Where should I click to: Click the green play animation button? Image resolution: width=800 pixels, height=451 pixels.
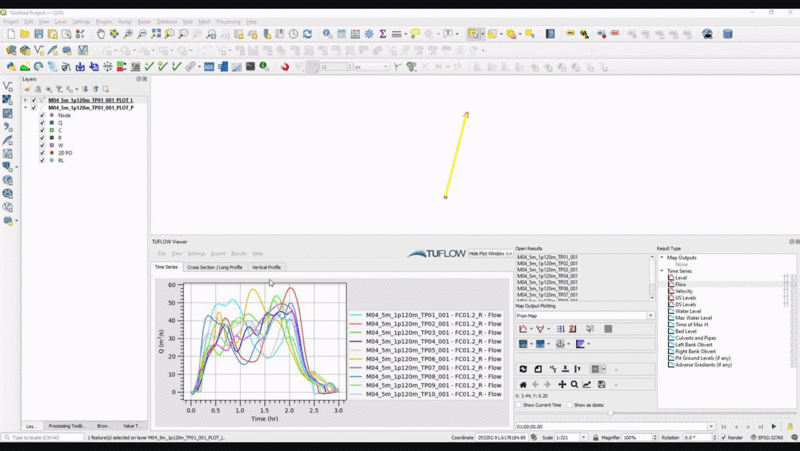click(773, 427)
